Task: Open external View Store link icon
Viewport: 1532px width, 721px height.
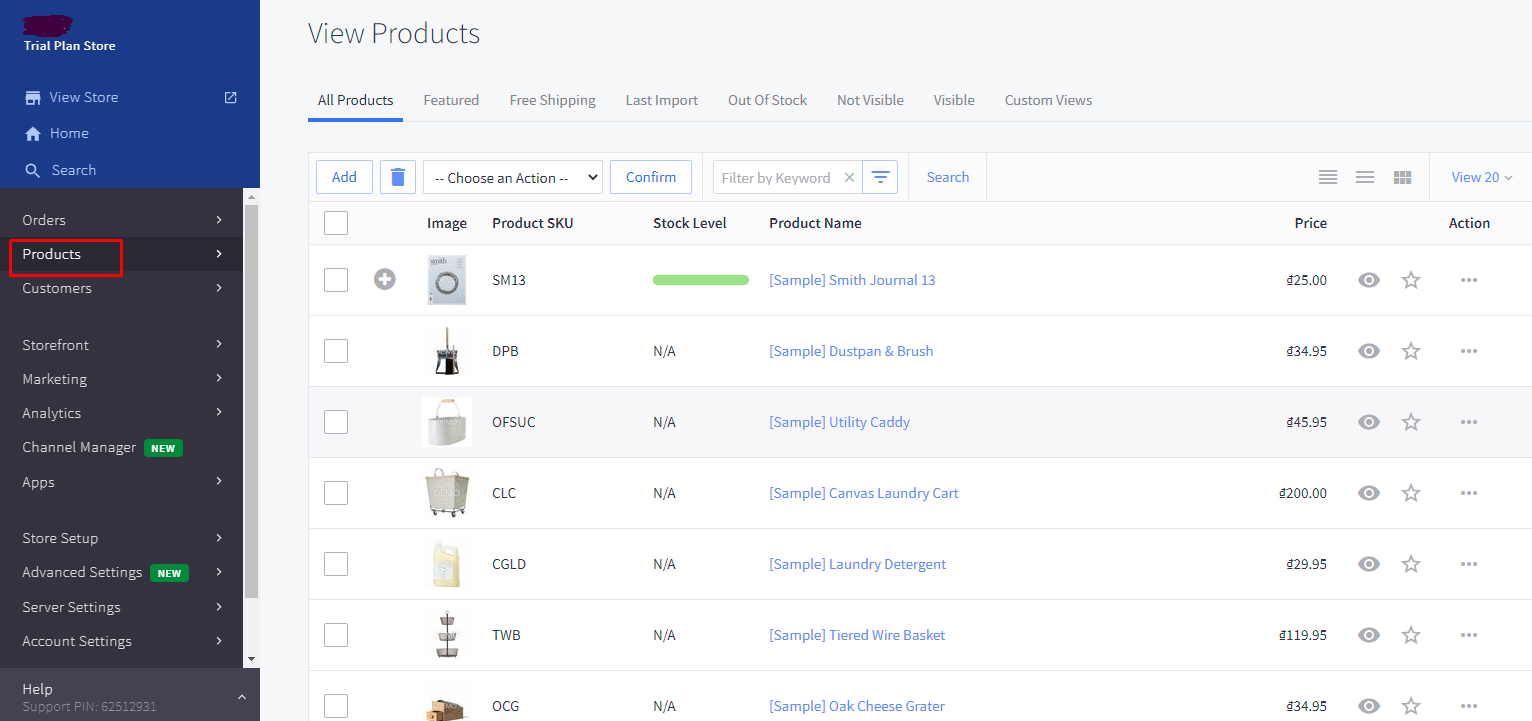Action: click(231, 97)
